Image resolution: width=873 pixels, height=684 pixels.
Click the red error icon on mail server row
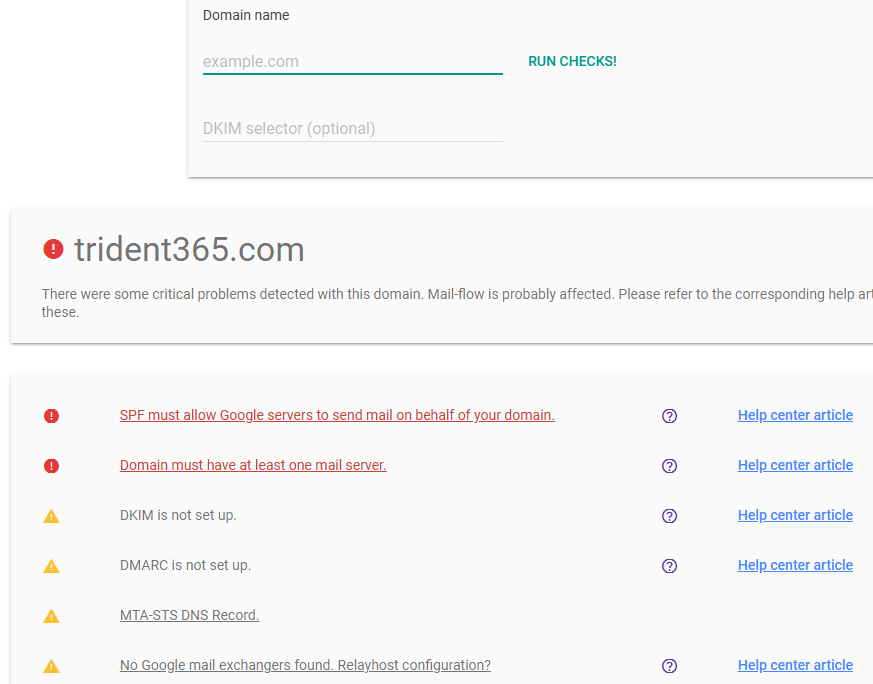point(52,465)
